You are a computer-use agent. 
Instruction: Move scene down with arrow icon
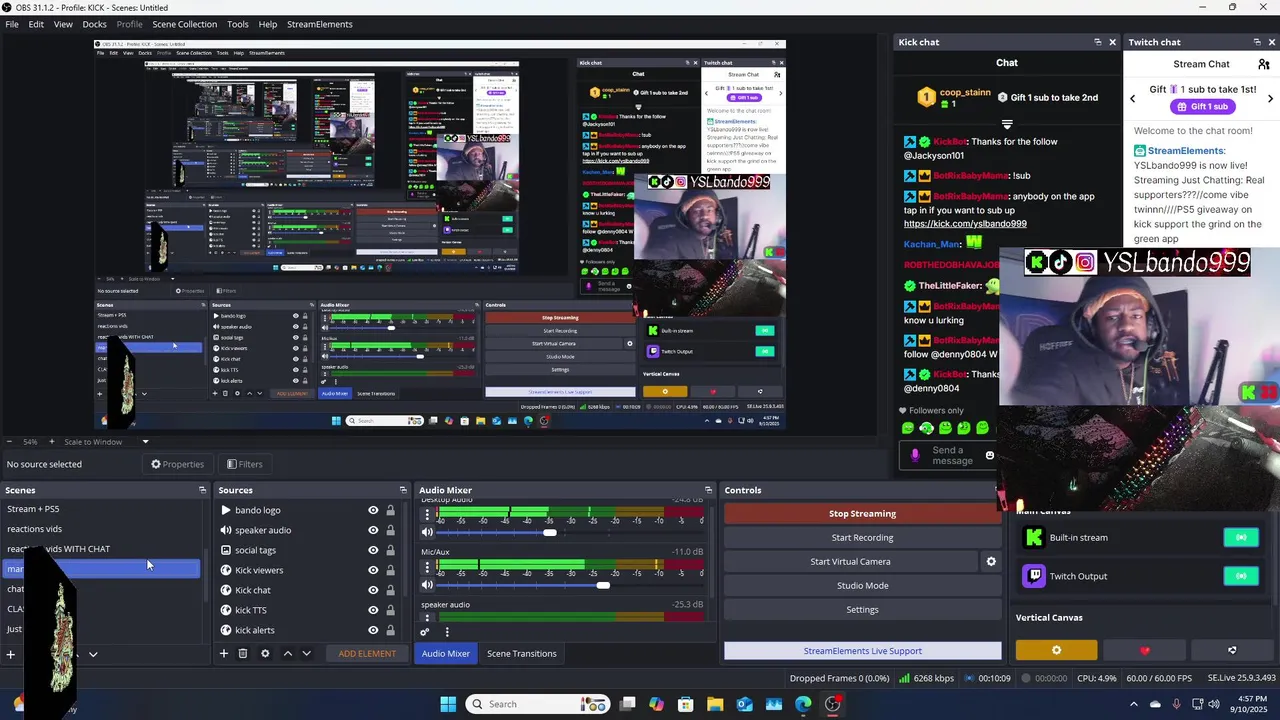click(93, 655)
